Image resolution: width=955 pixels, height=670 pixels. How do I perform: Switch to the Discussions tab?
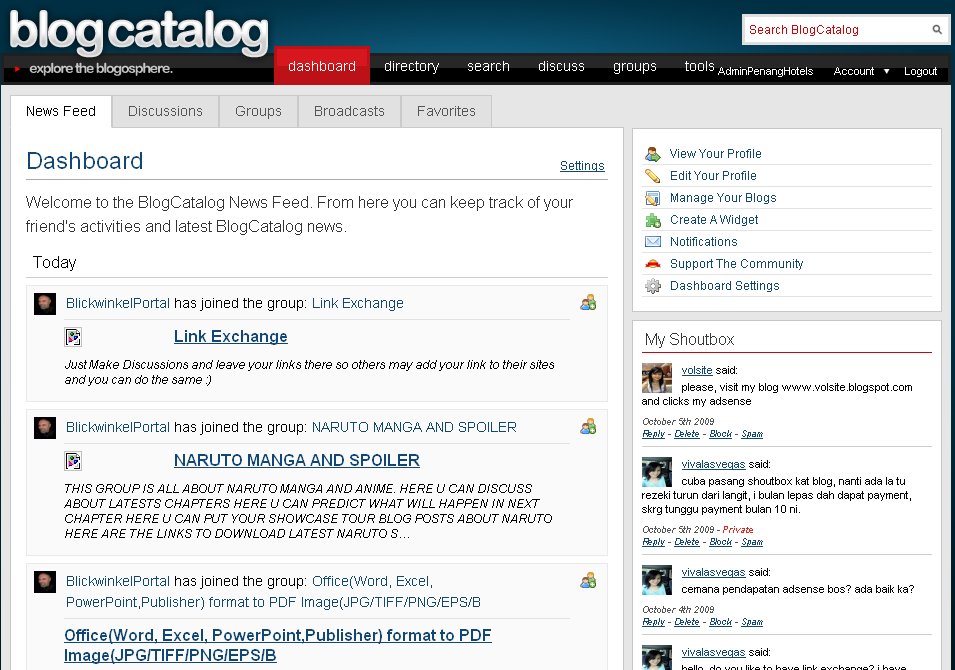165,111
